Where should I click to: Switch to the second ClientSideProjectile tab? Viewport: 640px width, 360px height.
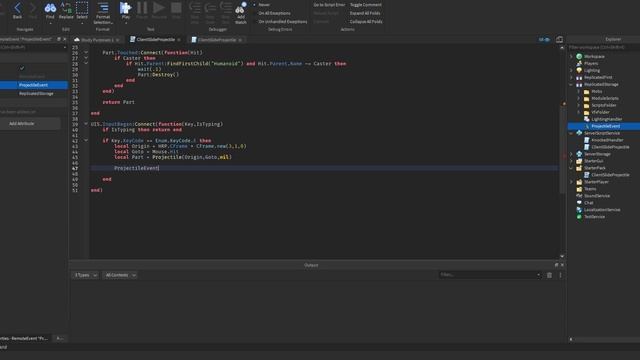click(x=217, y=40)
